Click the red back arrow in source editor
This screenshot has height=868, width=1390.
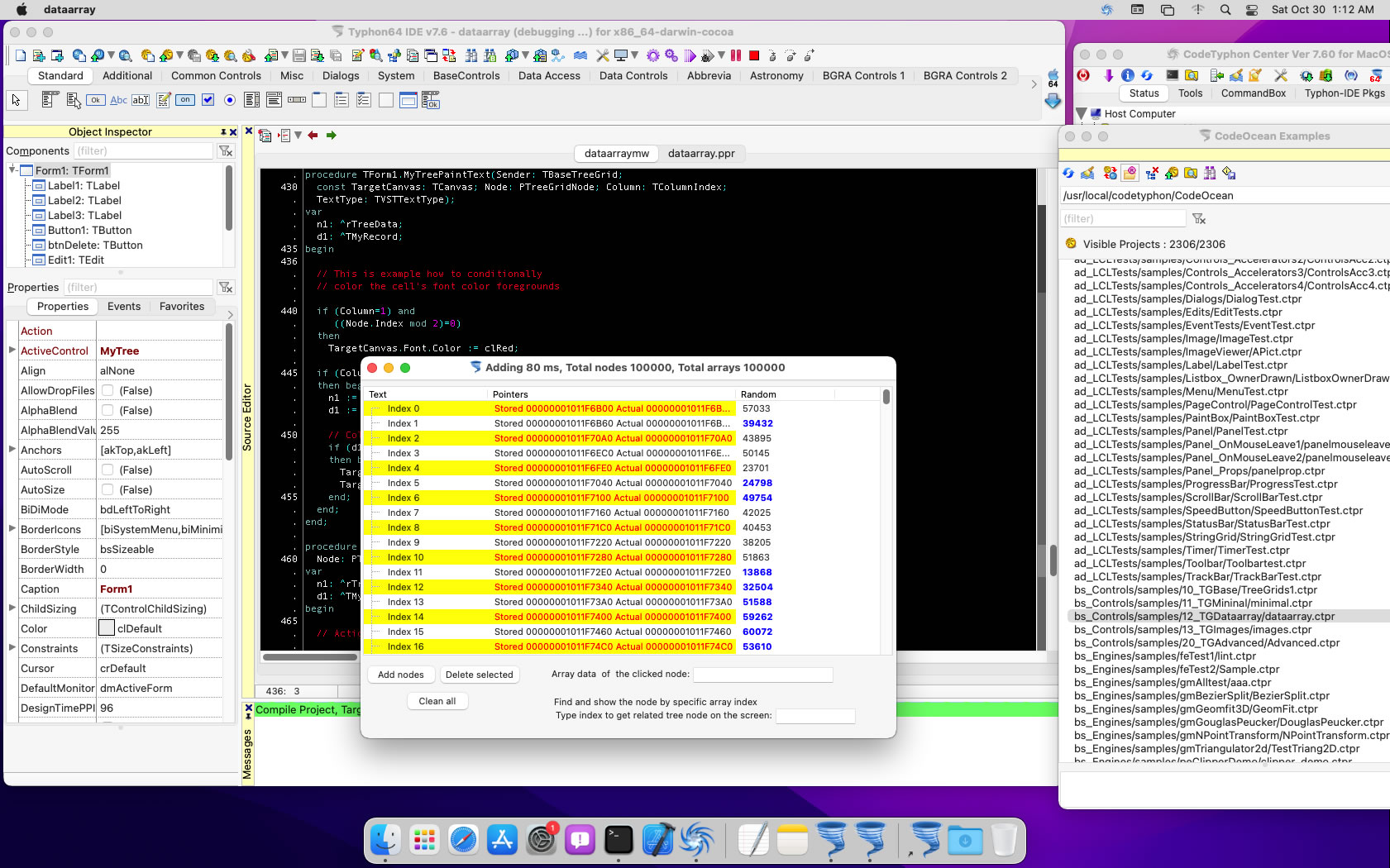(313, 135)
